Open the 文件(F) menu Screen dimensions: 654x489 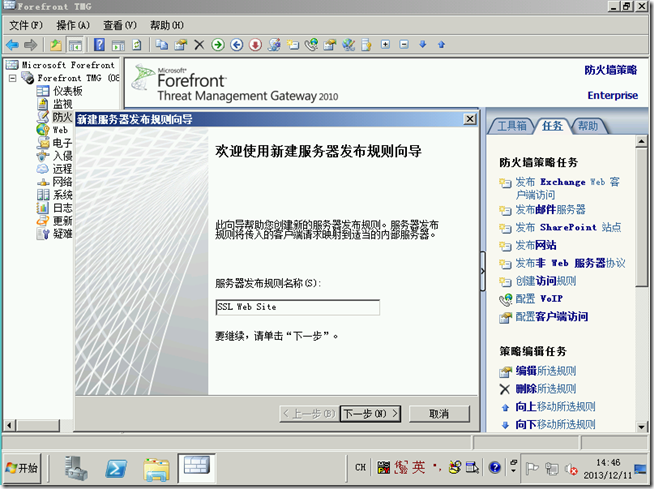26,25
